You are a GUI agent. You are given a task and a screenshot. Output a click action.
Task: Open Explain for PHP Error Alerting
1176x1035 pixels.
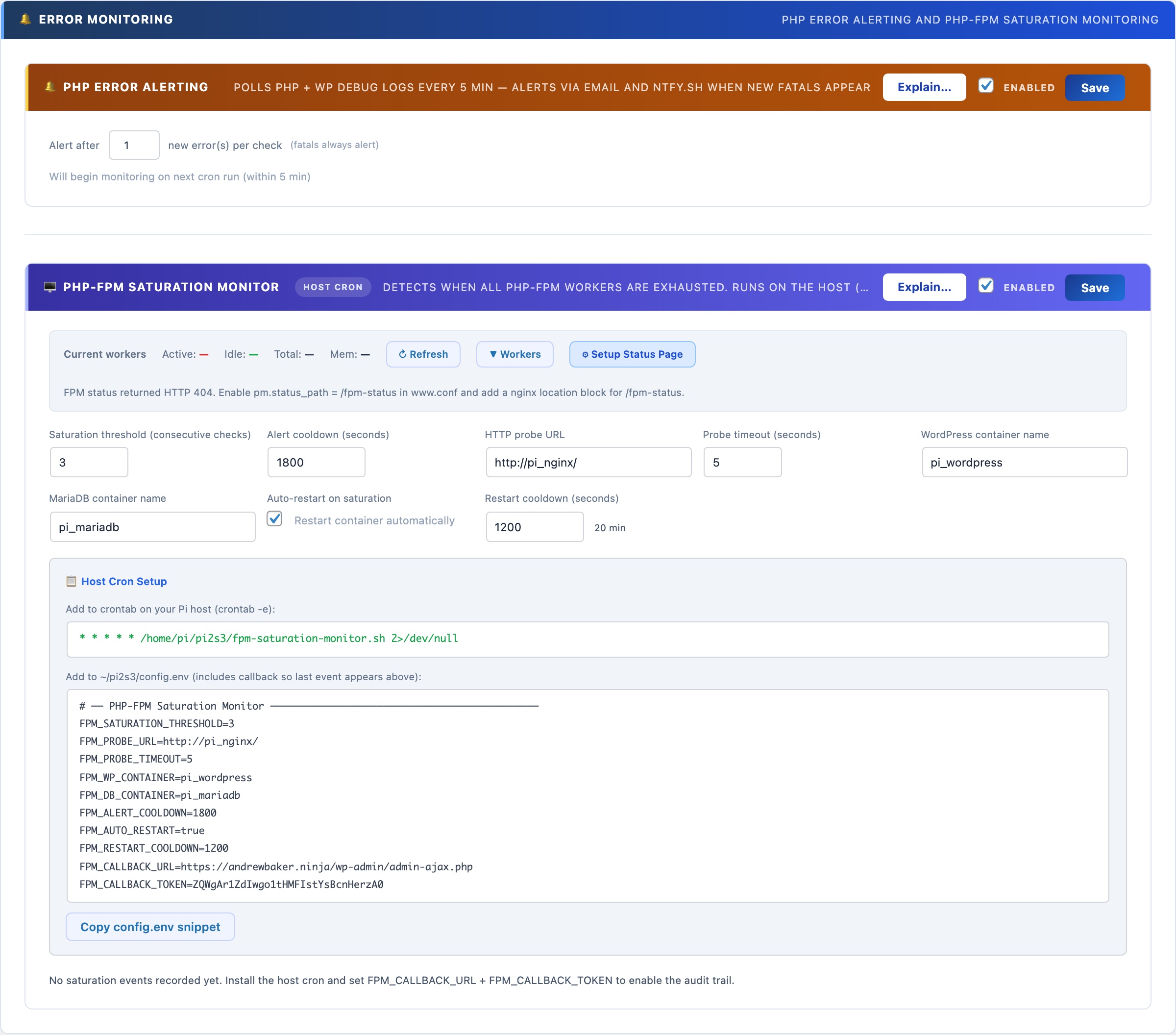coord(924,87)
